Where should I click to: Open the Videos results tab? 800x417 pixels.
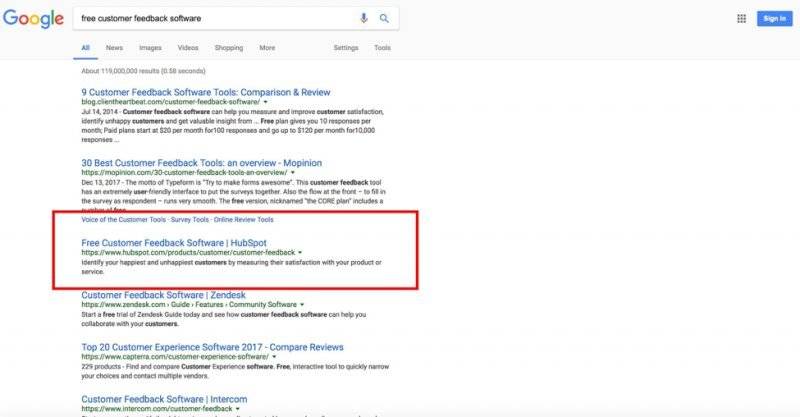pos(188,47)
